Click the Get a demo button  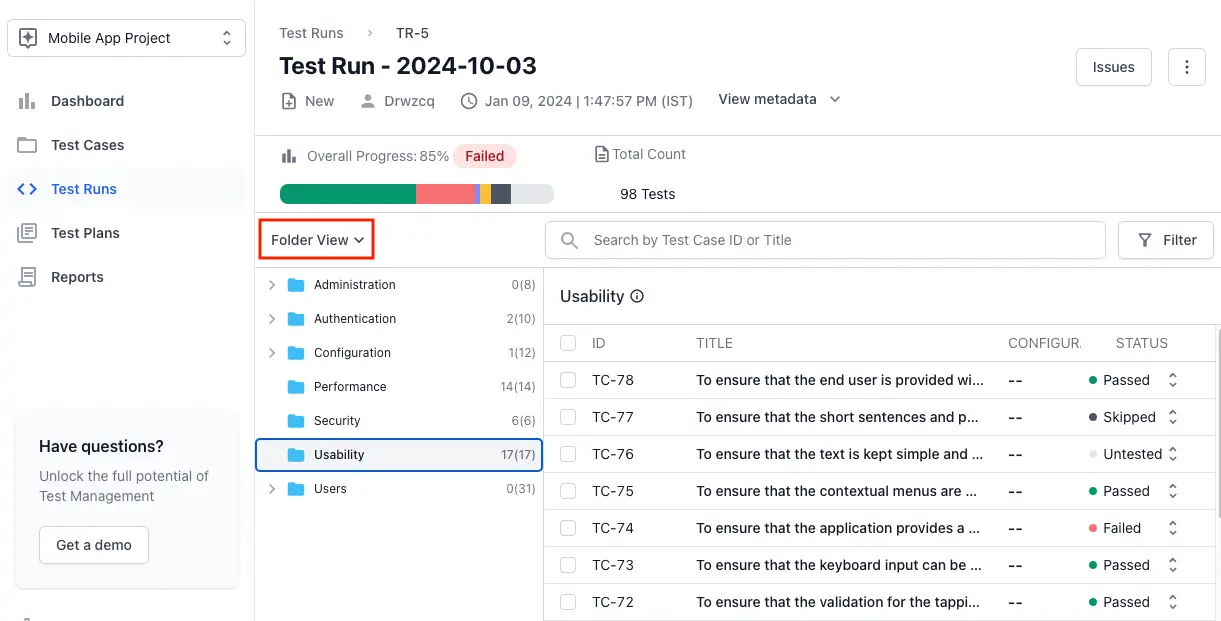pos(94,545)
